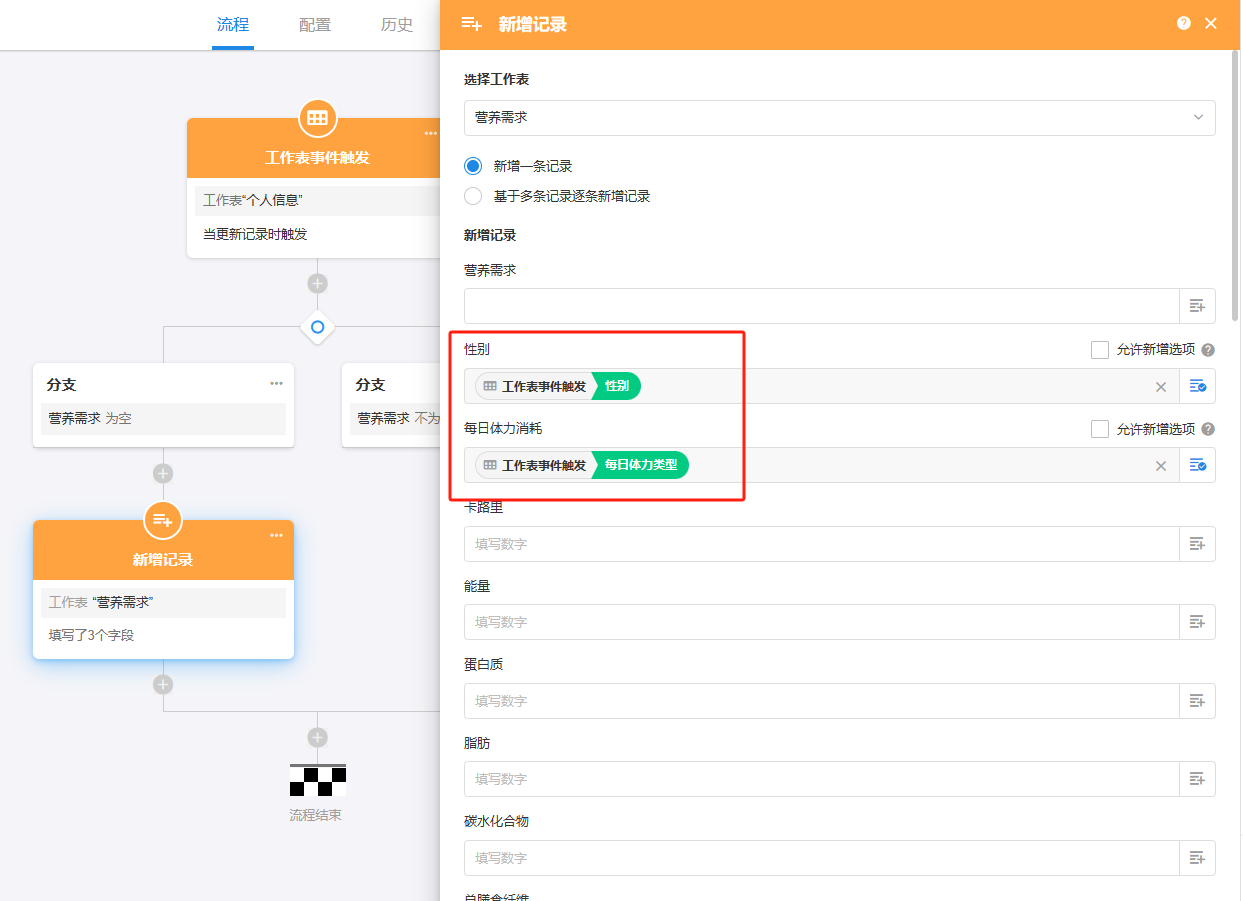Switch to the 历史 tab
The height and width of the screenshot is (901, 1243).
pyautogui.click(x=397, y=25)
